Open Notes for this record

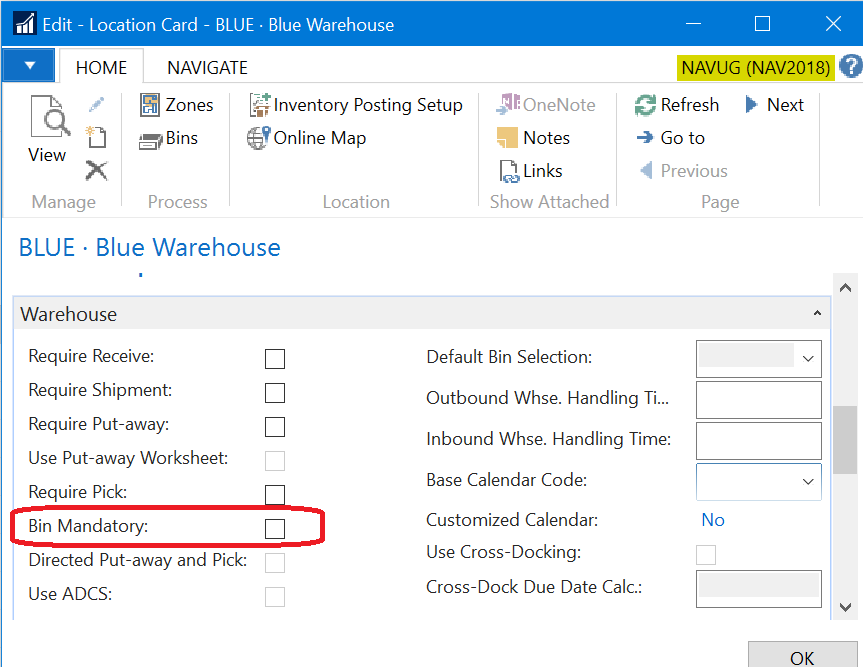pos(534,138)
